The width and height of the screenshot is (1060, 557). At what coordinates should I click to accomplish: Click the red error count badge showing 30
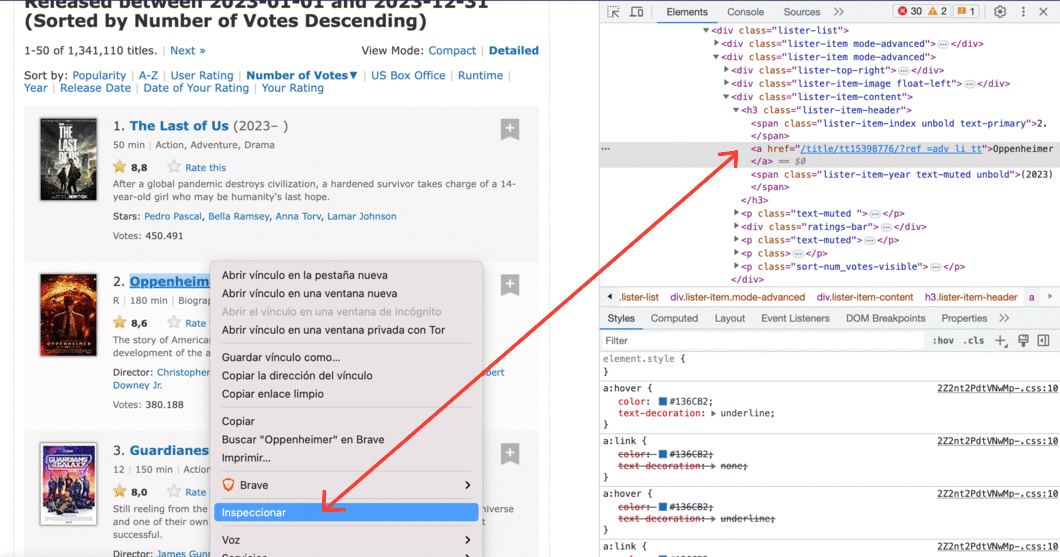[x=910, y=11]
